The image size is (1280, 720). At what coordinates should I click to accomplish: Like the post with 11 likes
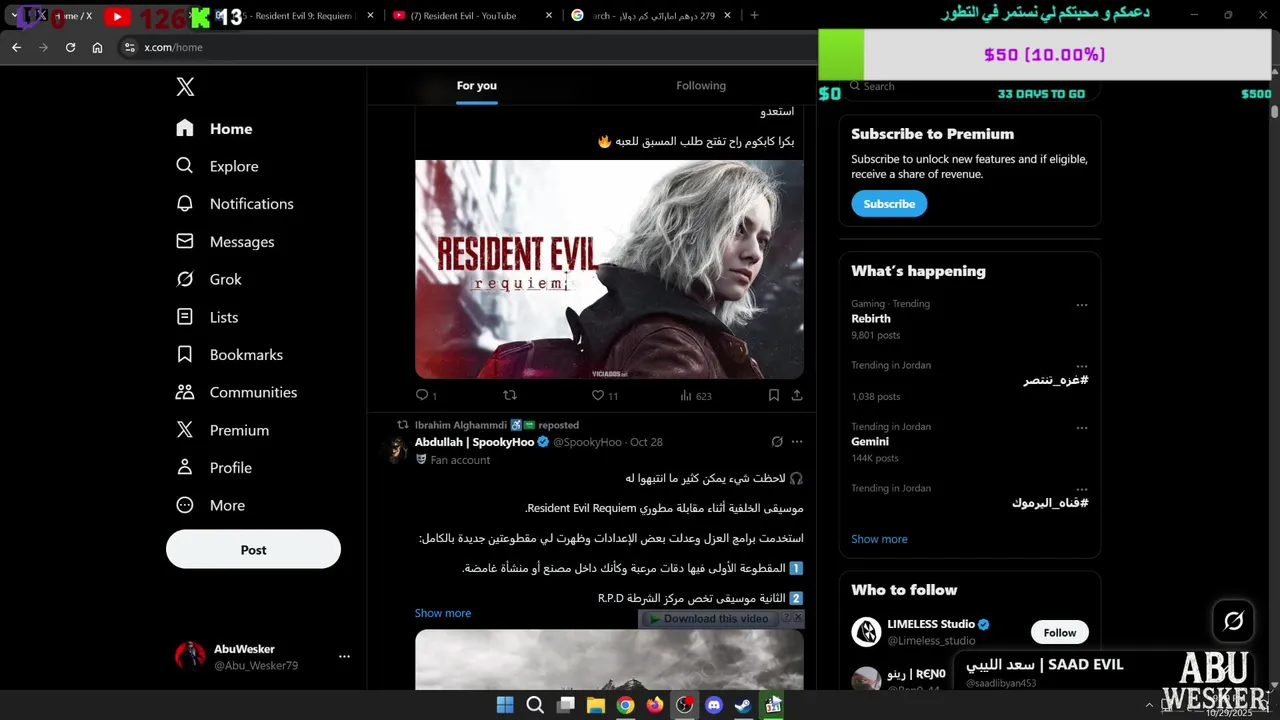[x=604, y=396]
